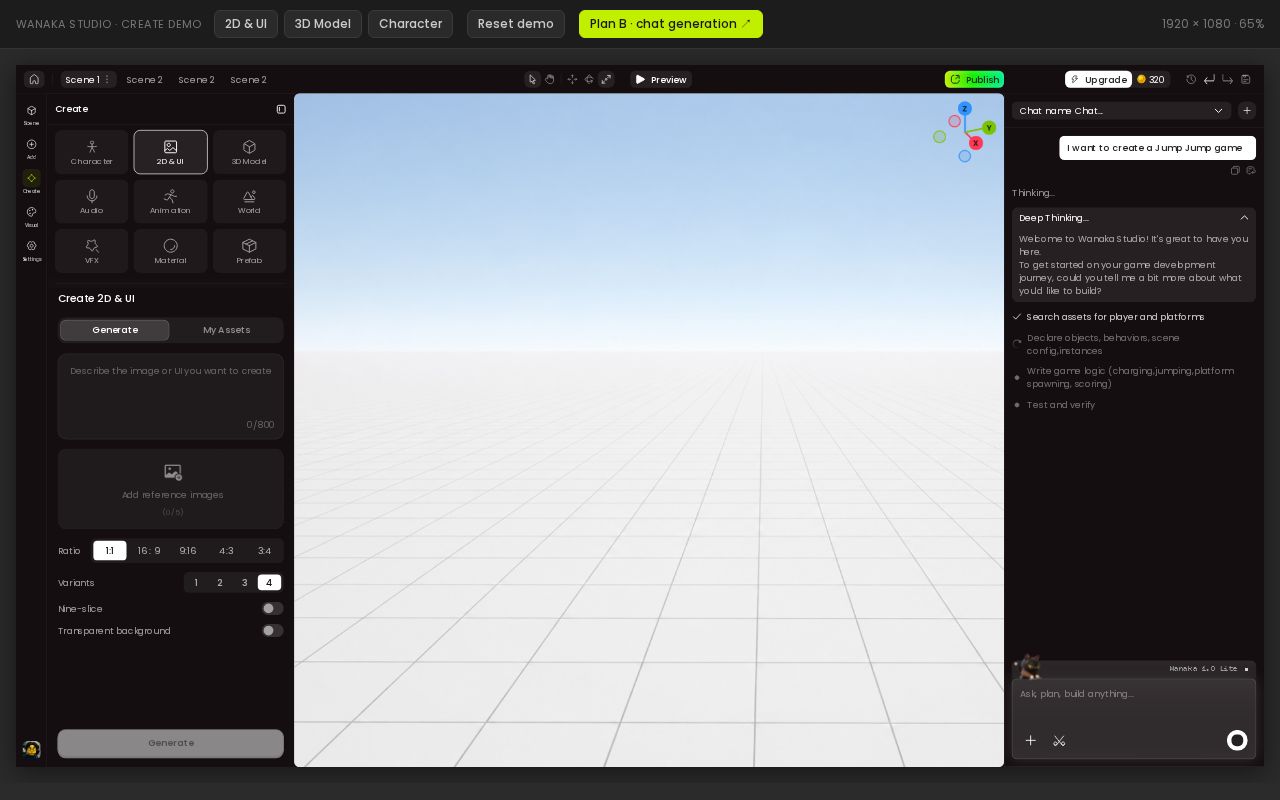Open the Material creation tile
The width and height of the screenshot is (1280, 800).
[170, 251]
